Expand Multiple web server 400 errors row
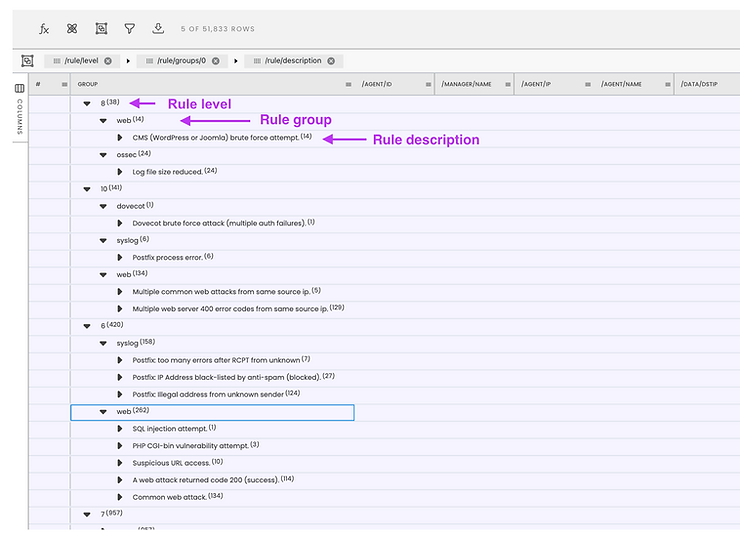Viewport: 740px width, 533px height. (x=120, y=309)
